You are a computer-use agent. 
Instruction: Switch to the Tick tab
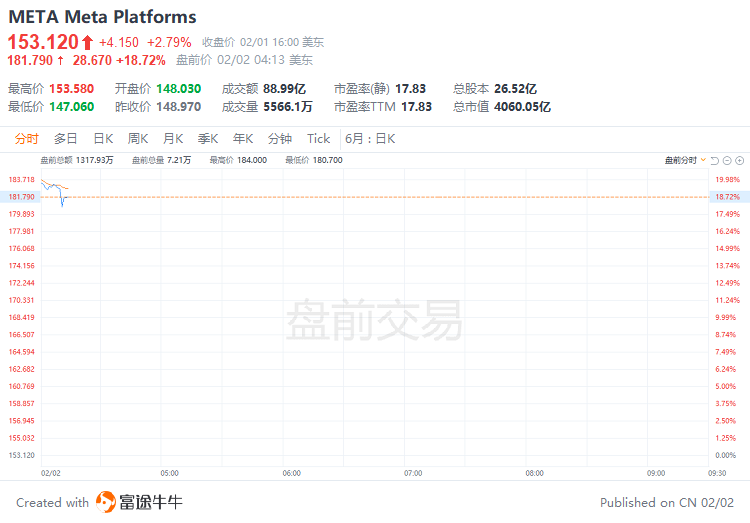(x=319, y=139)
